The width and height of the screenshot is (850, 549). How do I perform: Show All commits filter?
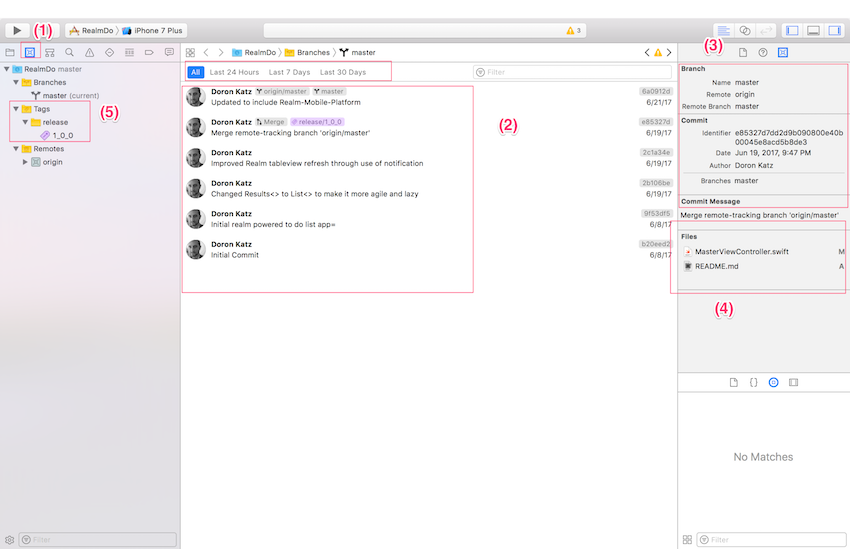pos(196,72)
